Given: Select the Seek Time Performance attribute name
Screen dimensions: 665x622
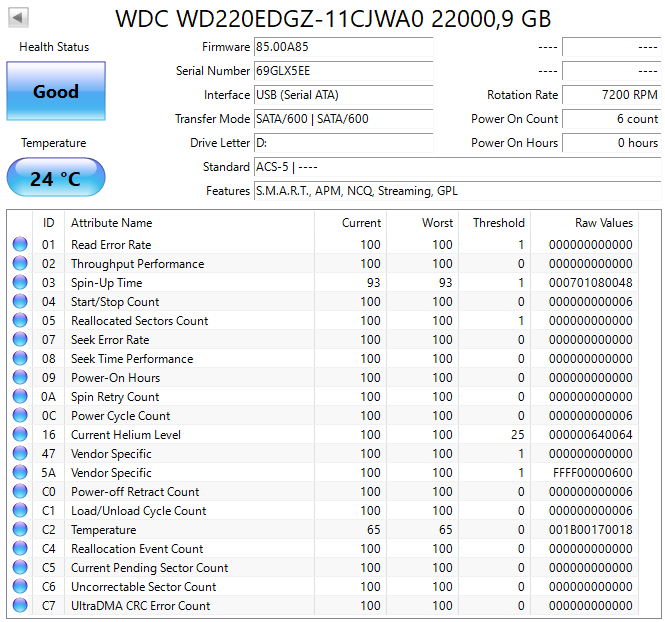Looking at the screenshot, I should [132, 359].
